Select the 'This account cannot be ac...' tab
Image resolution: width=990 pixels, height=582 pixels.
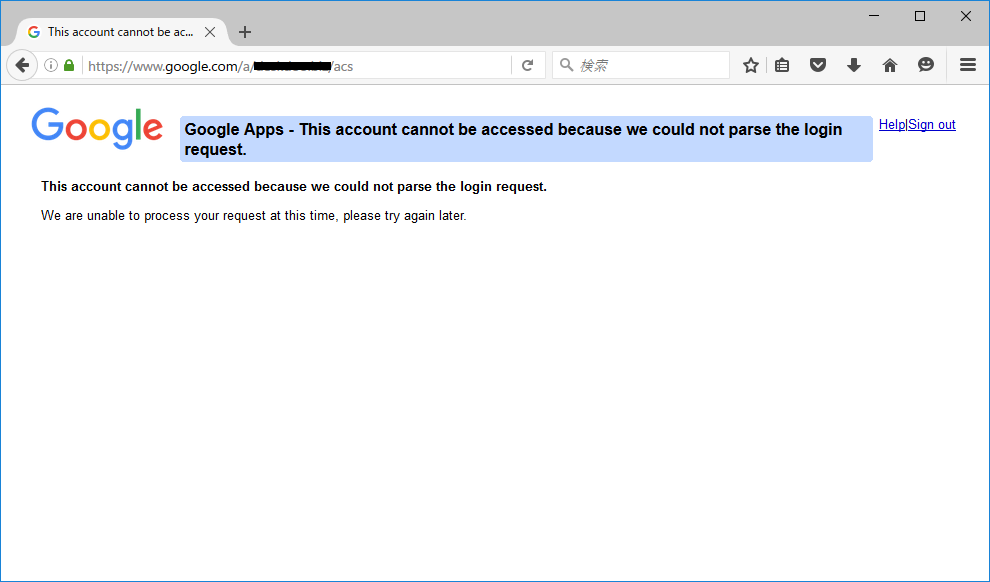pyautogui.click(x=121, y=32)
